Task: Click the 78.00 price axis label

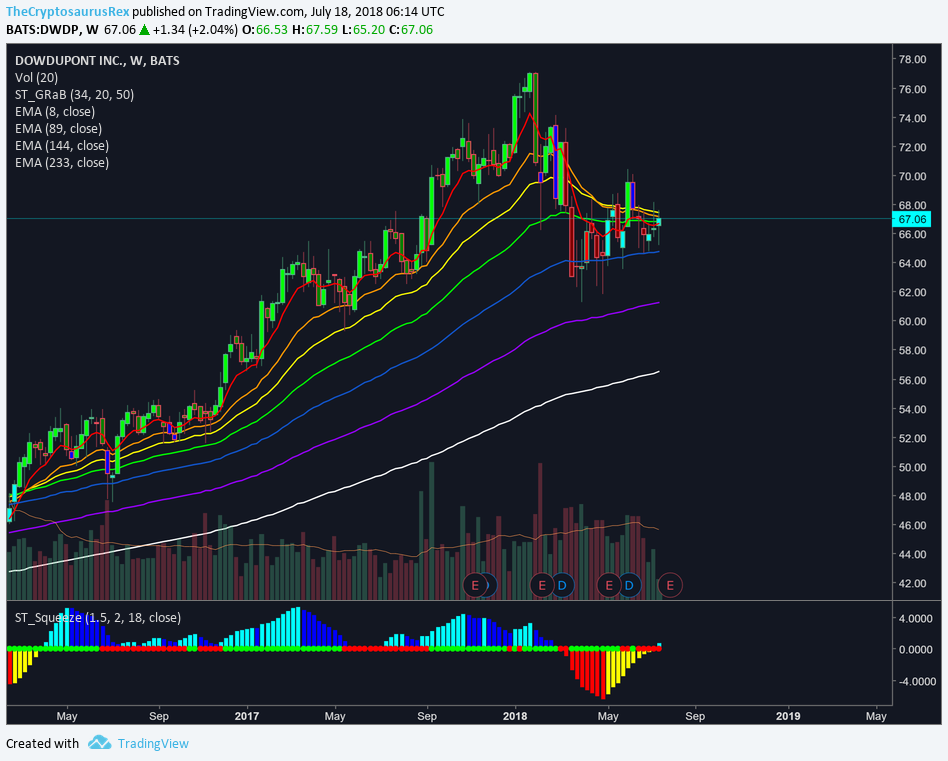Action: pyautogui.click(x=912, y=59)
